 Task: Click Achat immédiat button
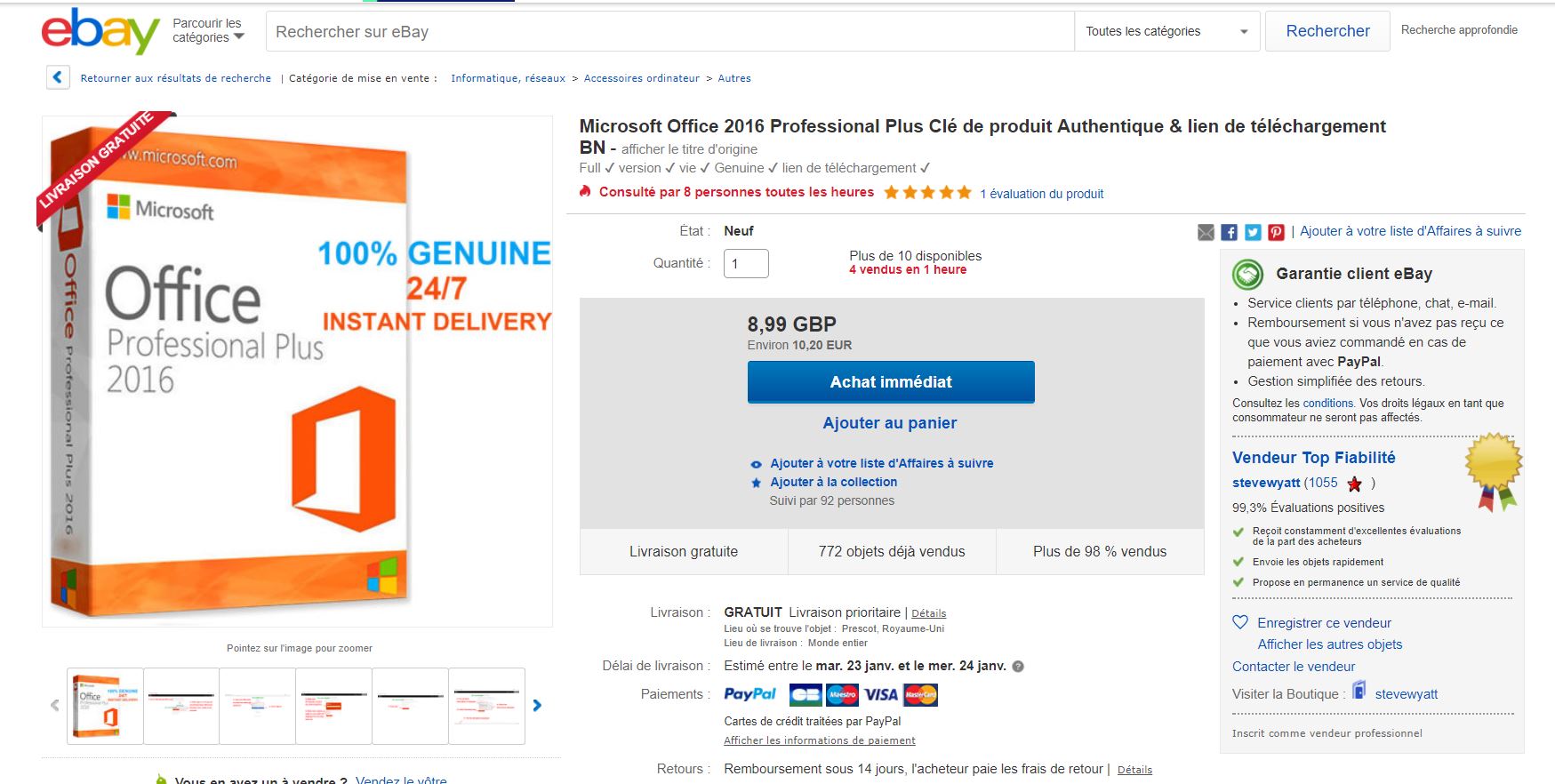tap(891, 382)
